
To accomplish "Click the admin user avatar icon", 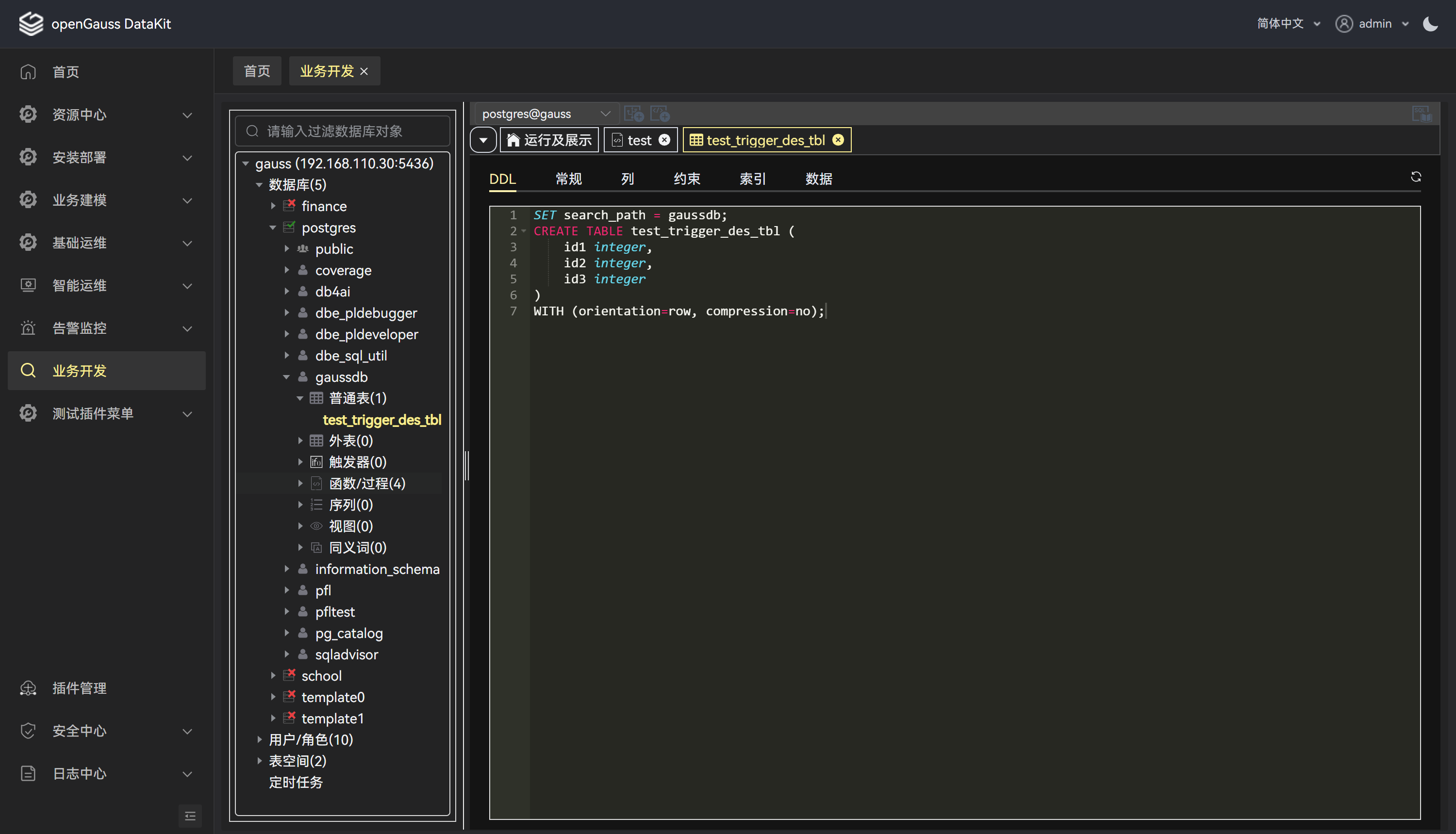I will tap(1344, 23).
